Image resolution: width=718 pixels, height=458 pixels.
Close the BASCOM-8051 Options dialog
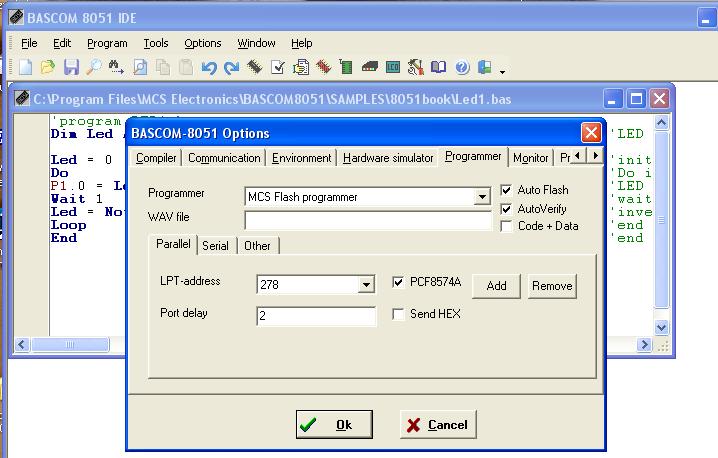(591, 133)
